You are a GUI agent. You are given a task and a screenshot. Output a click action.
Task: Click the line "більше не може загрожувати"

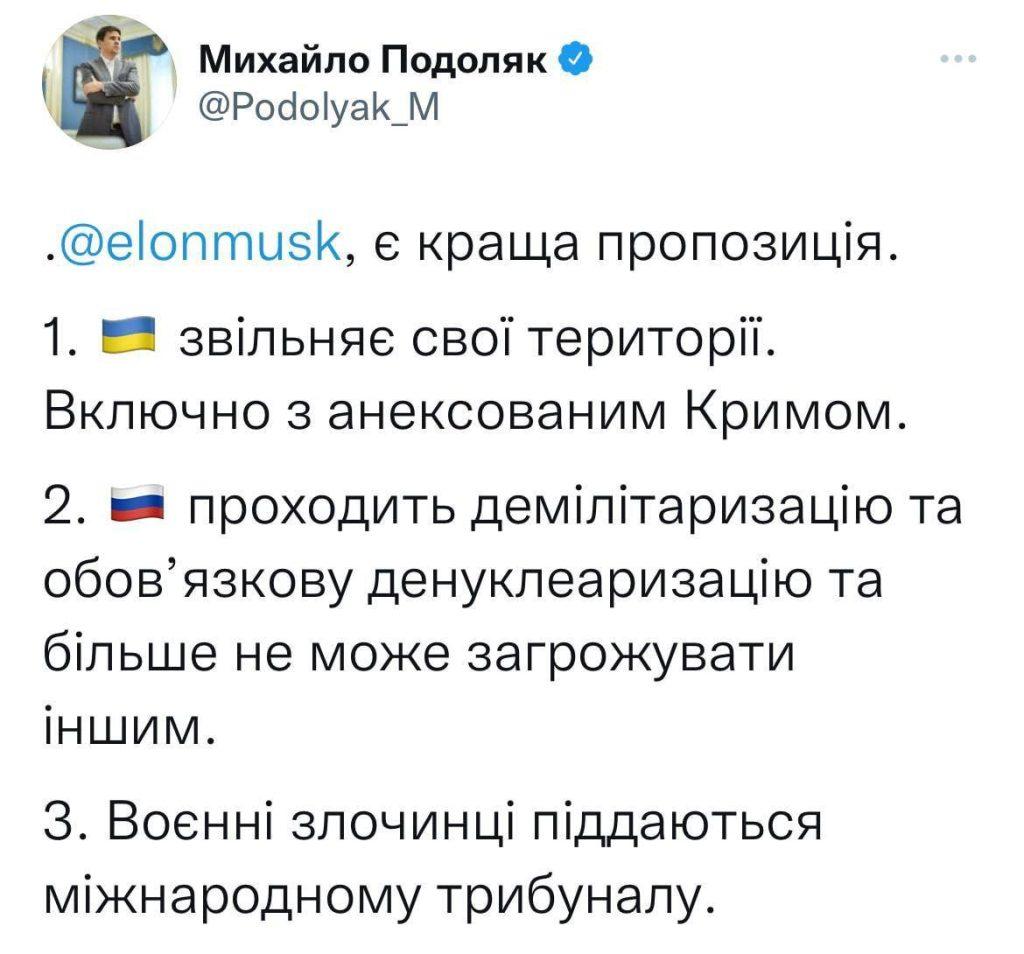pyautogui.click(x=419, y=654)
